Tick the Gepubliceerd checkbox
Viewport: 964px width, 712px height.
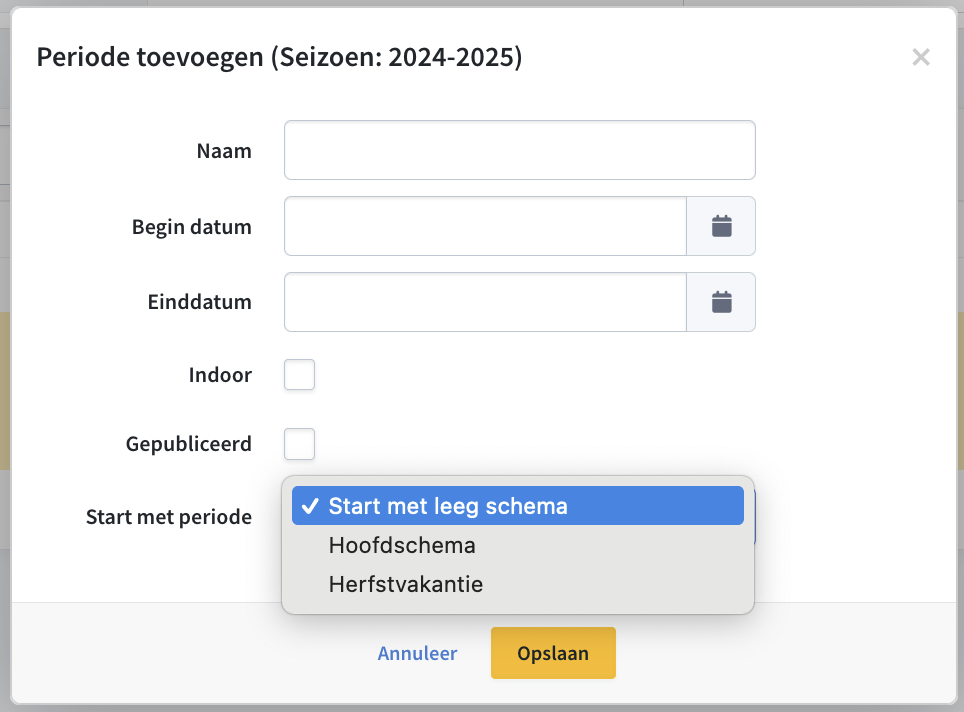point(299,444)
